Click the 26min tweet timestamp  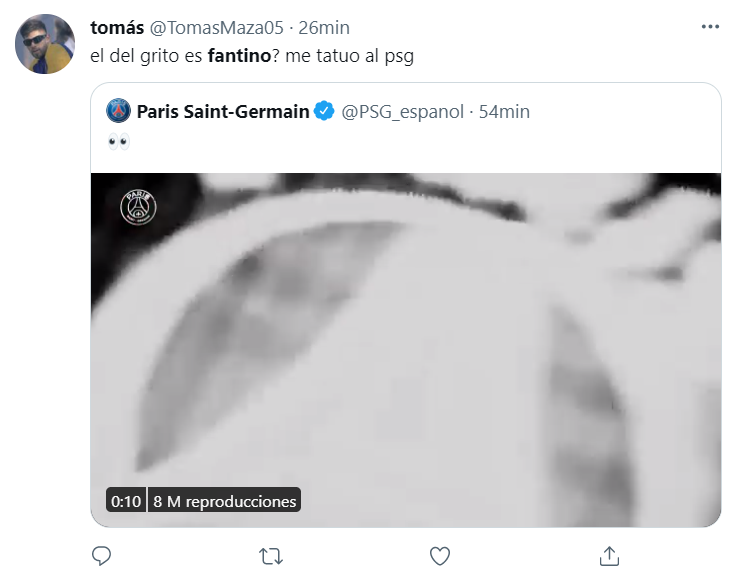point(325,27)
